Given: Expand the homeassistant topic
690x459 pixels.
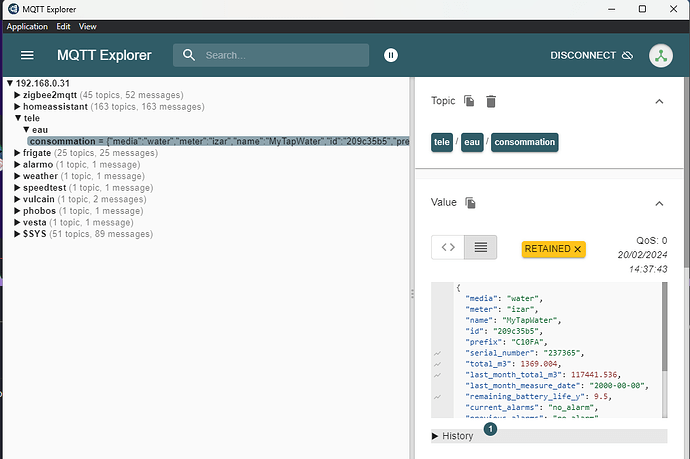Looking at the screenshot, I should pyautogui.click(x=17, y=106).
